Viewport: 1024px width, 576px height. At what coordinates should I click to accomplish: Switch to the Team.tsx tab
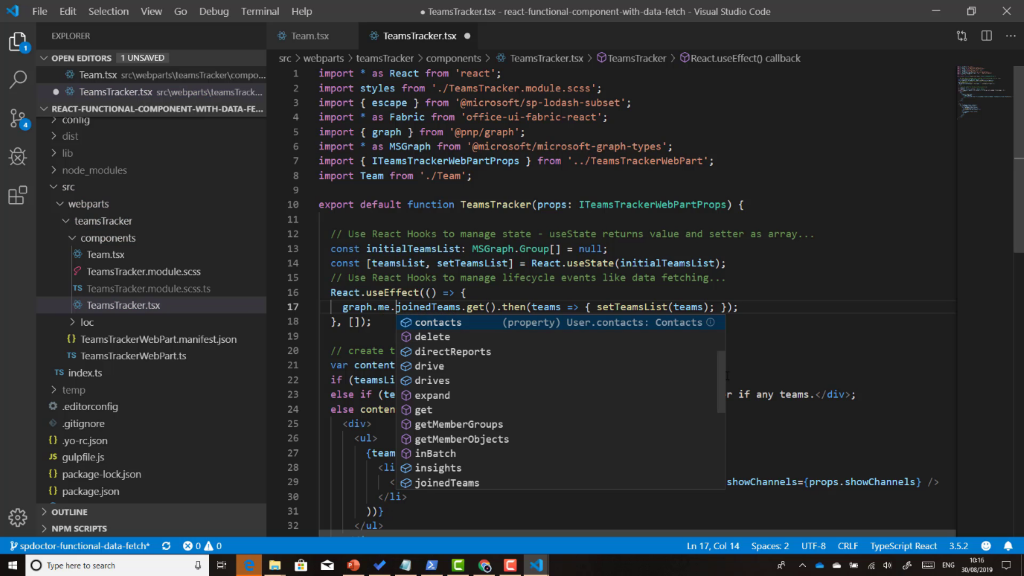pos(310,36)
